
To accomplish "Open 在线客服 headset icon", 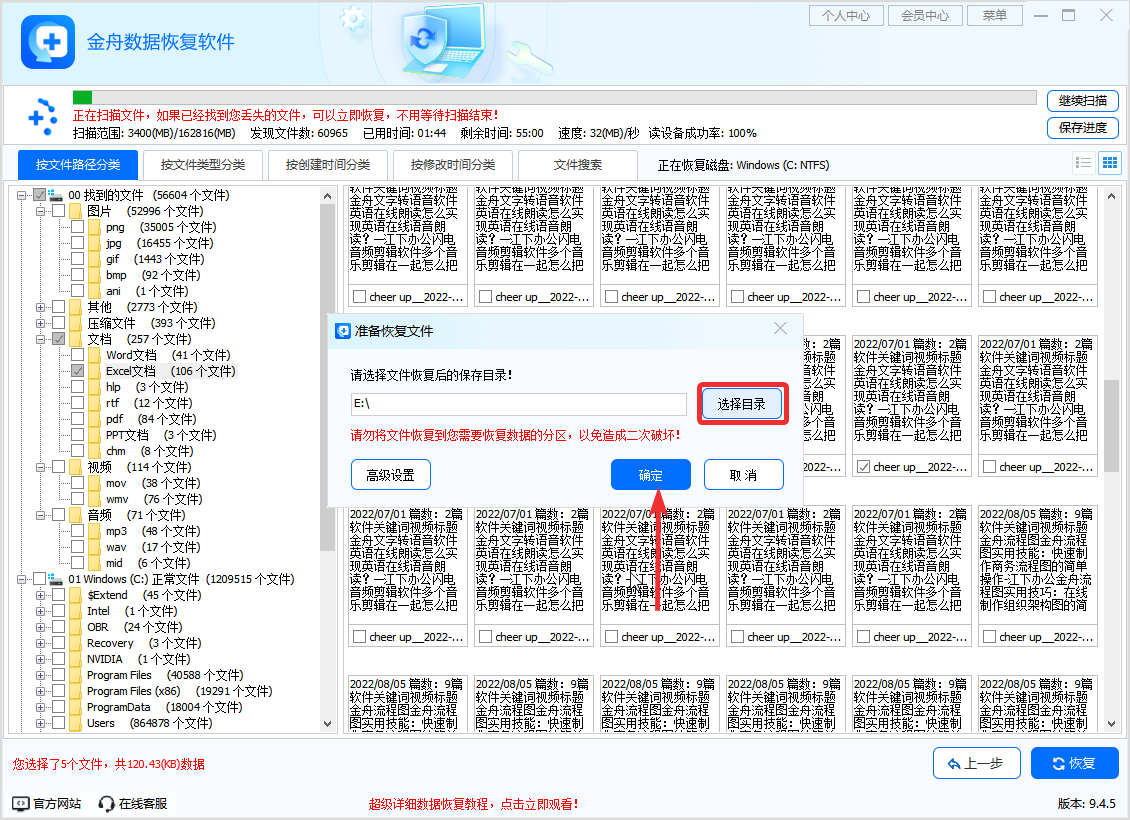I will [x=107, y=803].
